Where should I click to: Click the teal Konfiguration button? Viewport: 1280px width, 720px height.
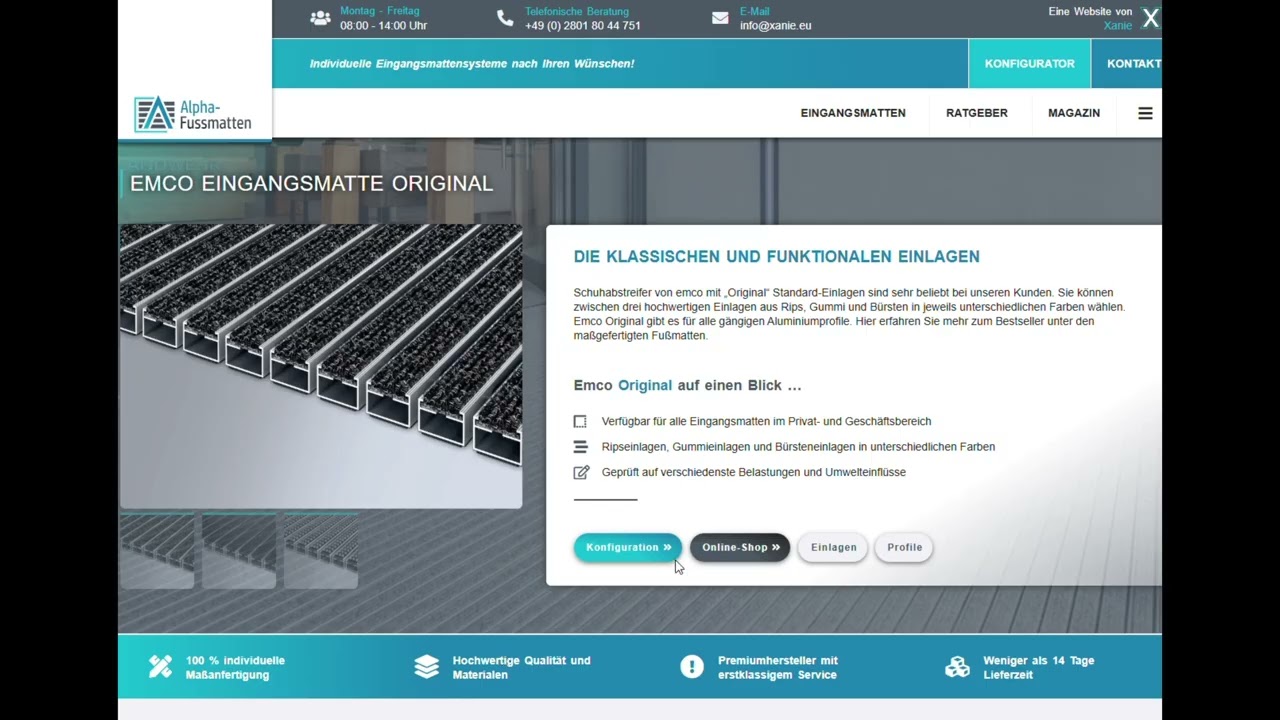click(628, 548)
